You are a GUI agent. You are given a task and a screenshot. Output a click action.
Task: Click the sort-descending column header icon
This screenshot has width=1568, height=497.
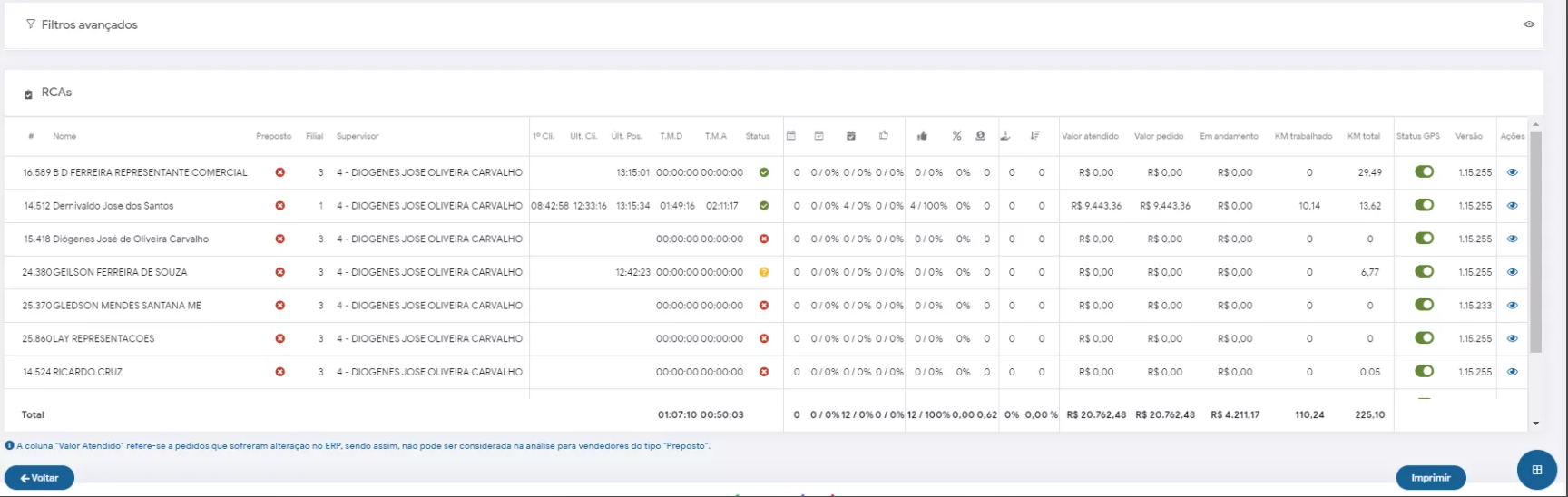pos(1034,136)
